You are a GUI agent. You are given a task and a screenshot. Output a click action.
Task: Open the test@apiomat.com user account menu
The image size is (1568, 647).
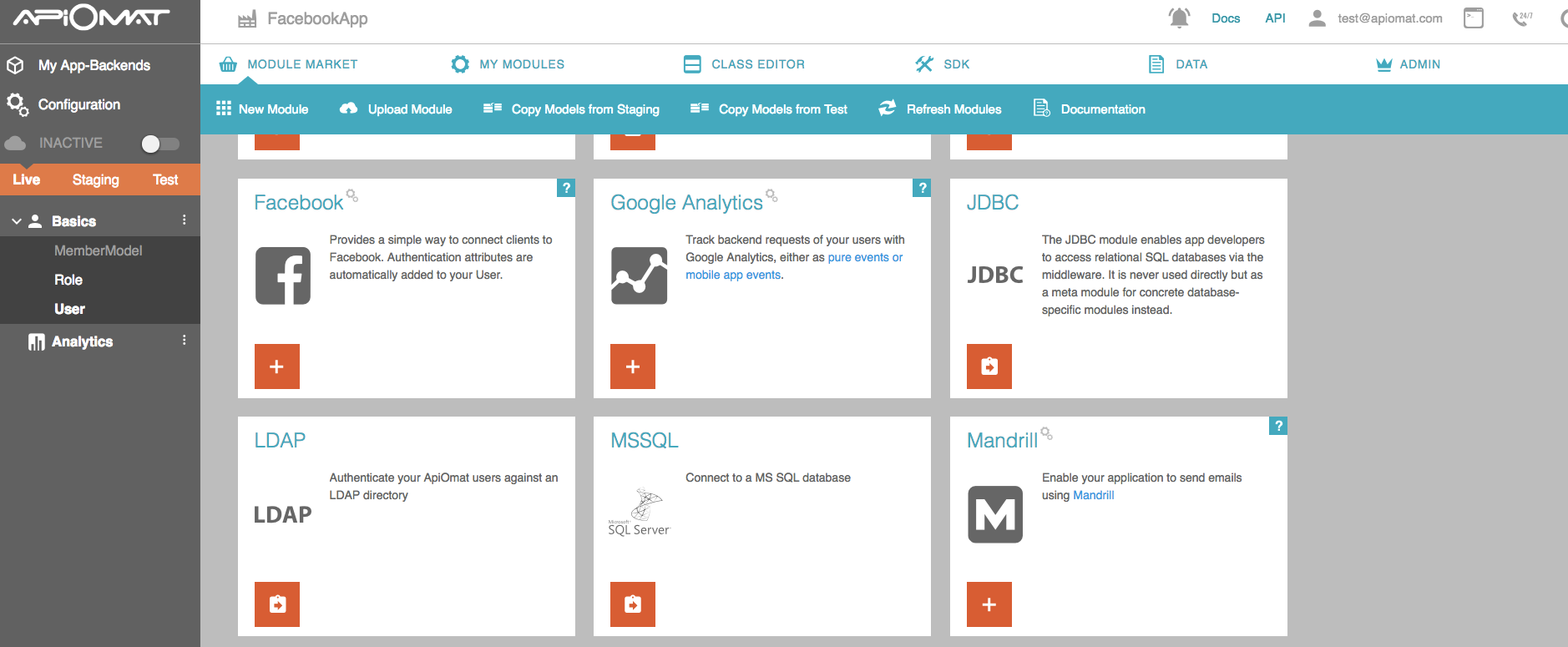point(1375,18)
